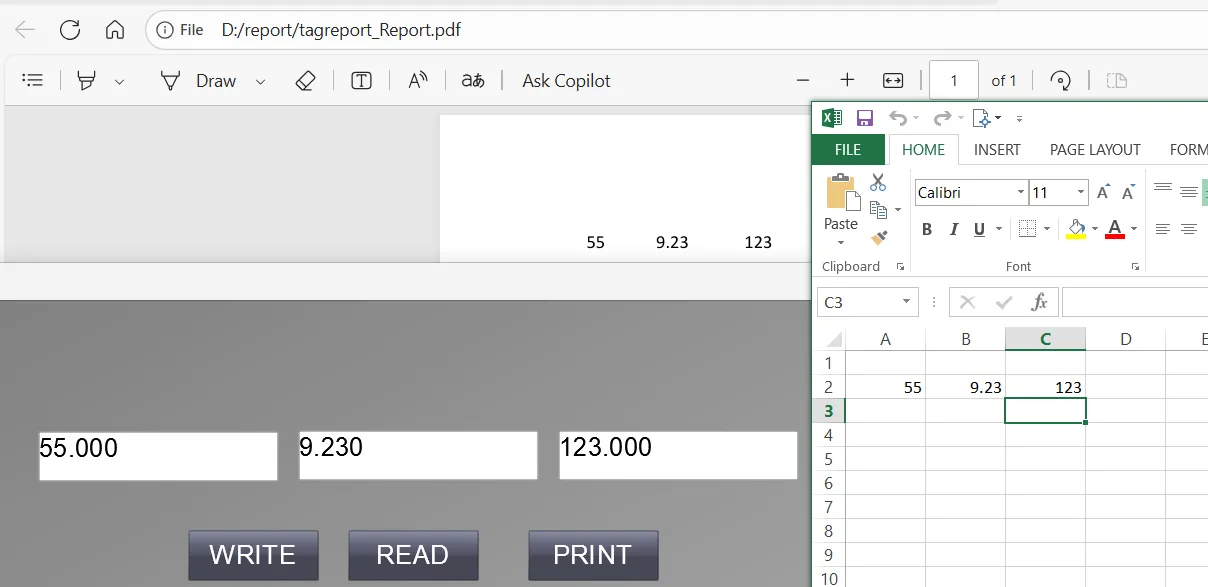Add text box to the PDF

click(x=362, y=81)
